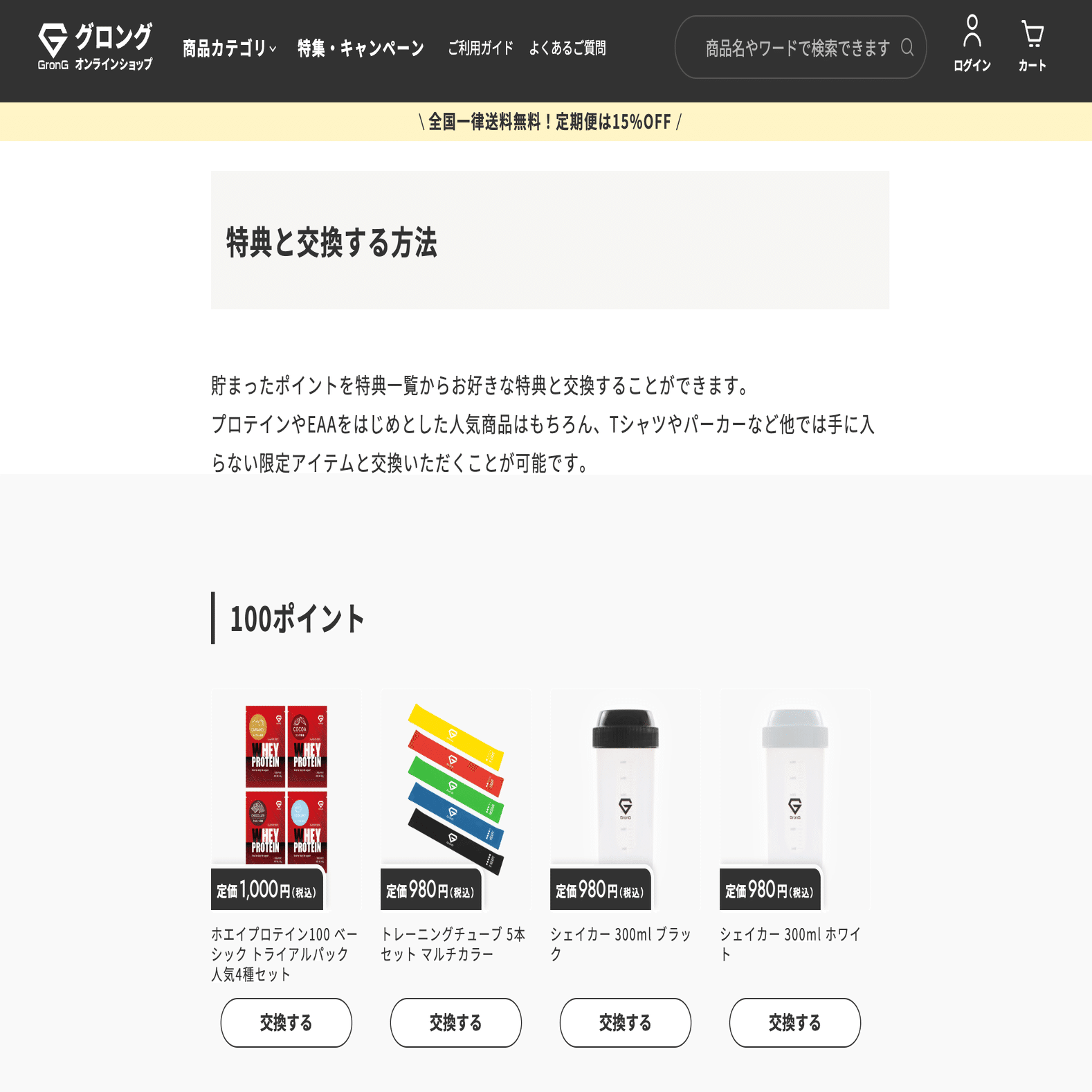Screen dimensions: 1092x1092
Task: Open white 300ml shaker thumbnail
Action: pos(794,799)
